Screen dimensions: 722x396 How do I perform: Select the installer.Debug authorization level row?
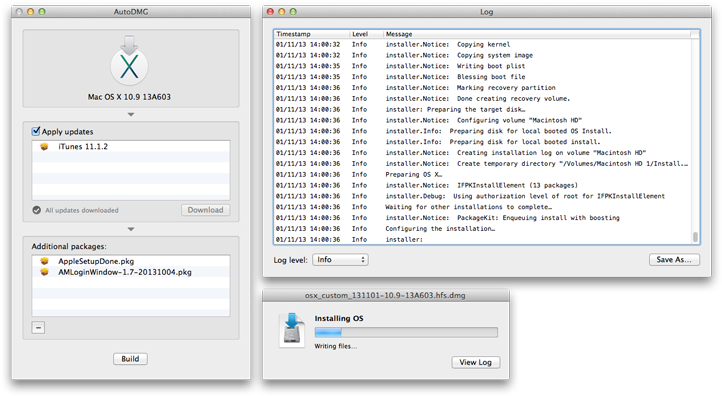click(483, 196)
